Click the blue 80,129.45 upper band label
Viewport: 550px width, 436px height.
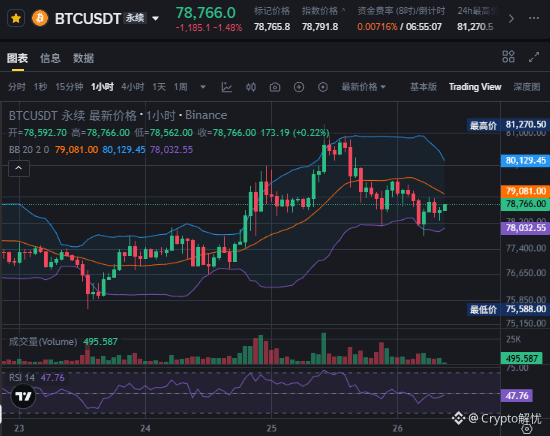tap(525, 161)
